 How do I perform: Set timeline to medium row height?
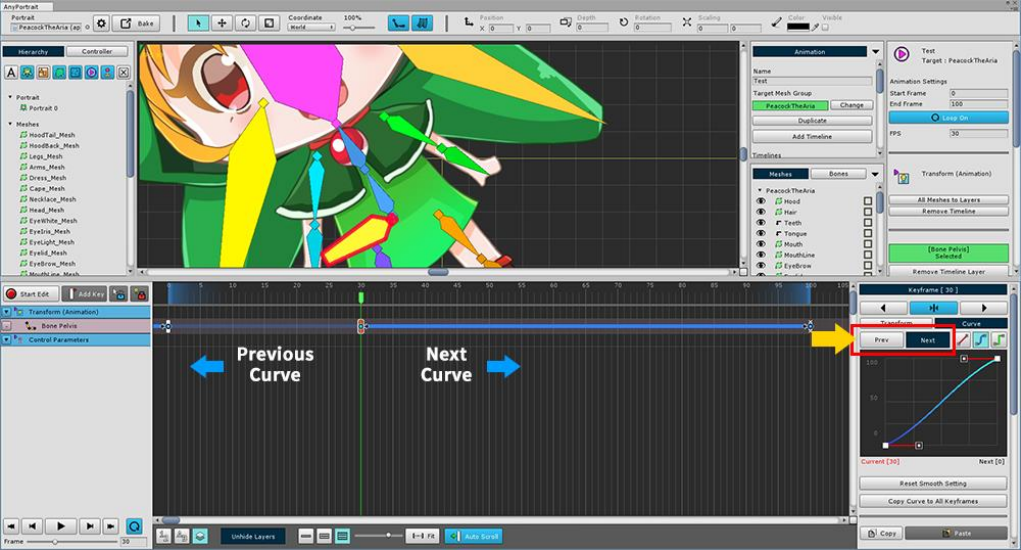(324, 536)
